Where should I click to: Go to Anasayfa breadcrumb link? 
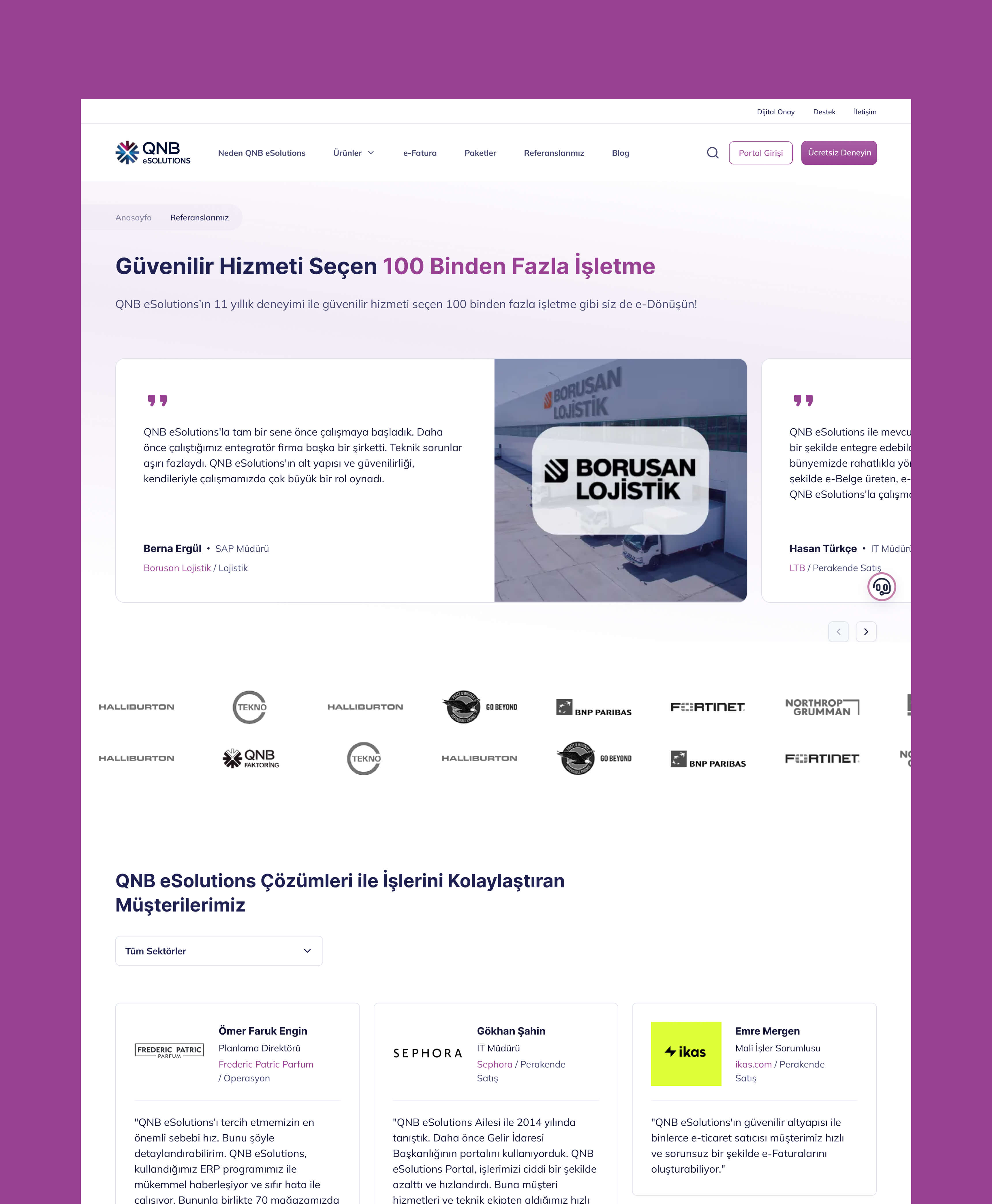(133, 218)
